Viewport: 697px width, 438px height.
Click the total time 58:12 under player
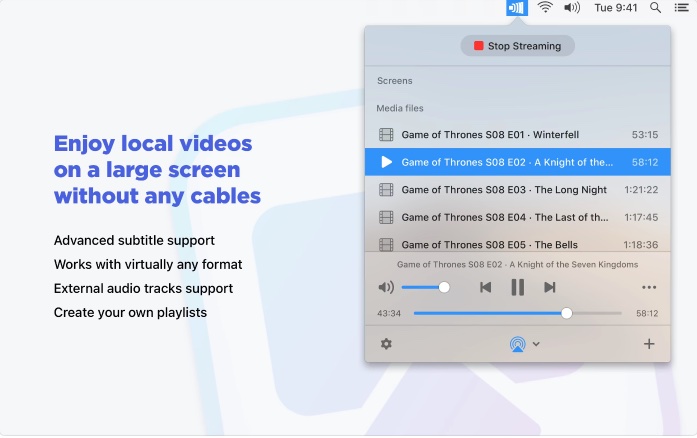tap(647, 313)
